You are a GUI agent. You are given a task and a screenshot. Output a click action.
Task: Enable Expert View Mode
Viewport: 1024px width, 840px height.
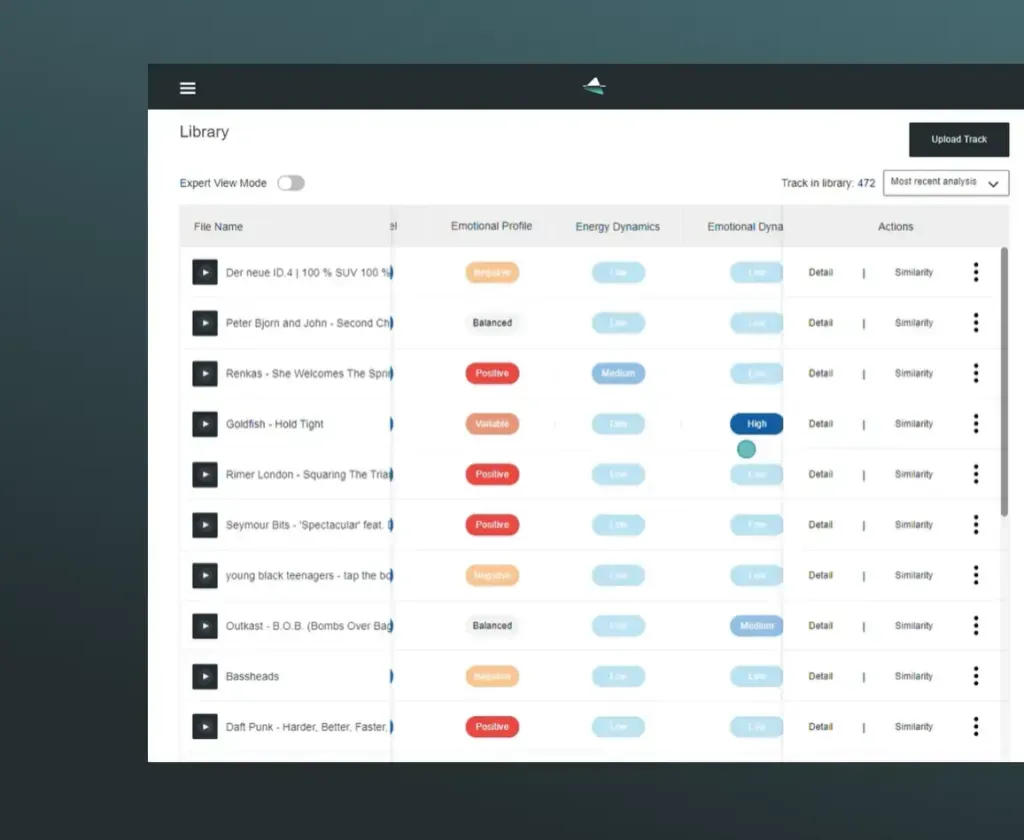click(290, 183)
